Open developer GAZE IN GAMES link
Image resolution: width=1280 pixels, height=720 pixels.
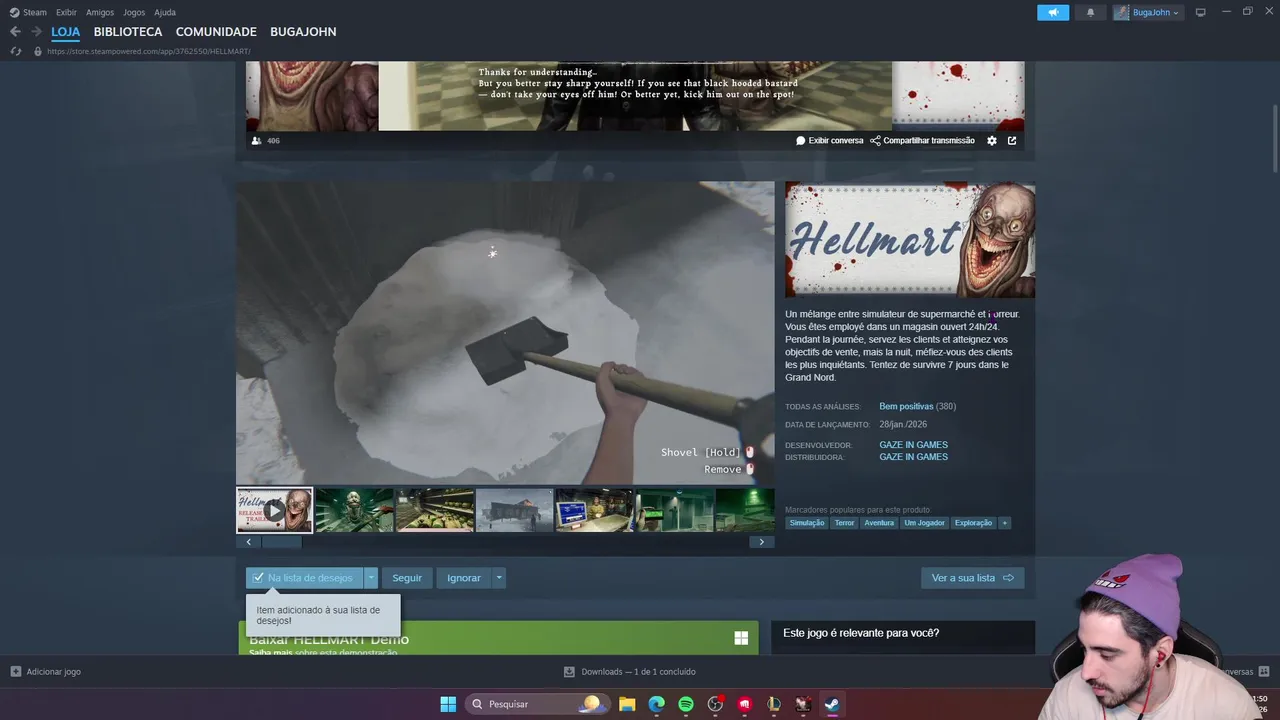[x=913, y=445]
